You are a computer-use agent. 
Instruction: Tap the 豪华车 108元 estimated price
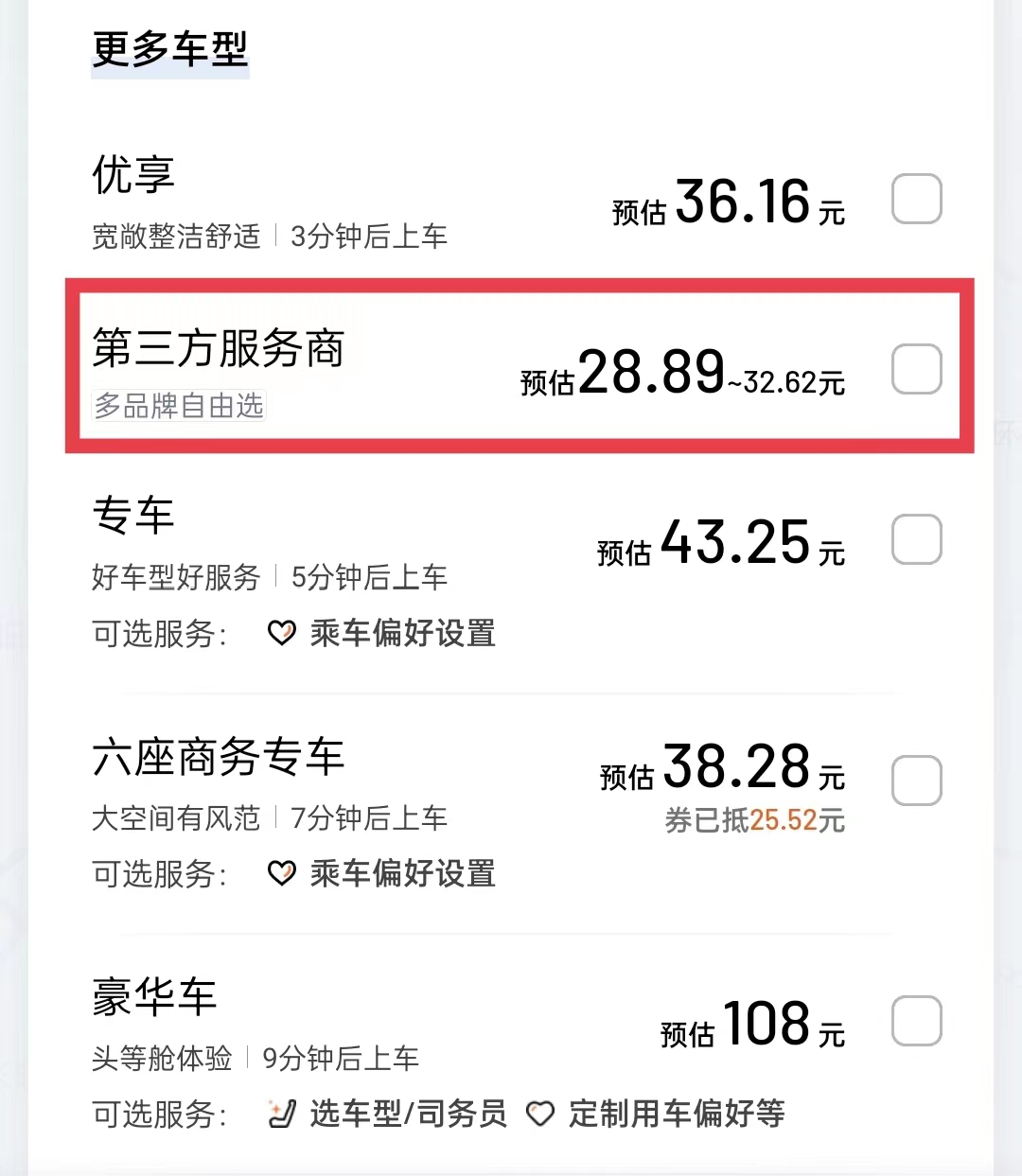click(752, 1025)
